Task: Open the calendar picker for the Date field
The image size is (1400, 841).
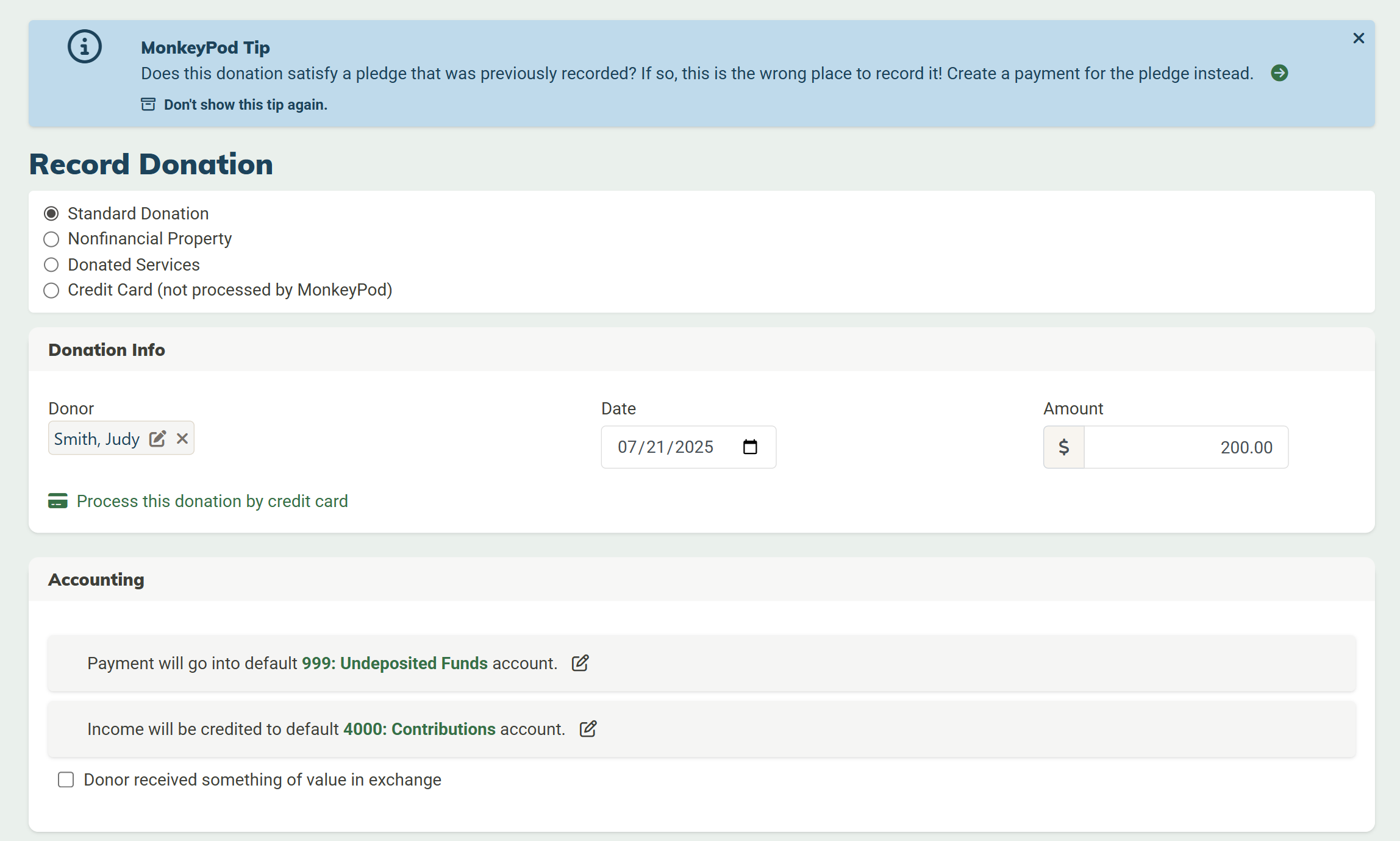Action: click(x=751, y=447)
